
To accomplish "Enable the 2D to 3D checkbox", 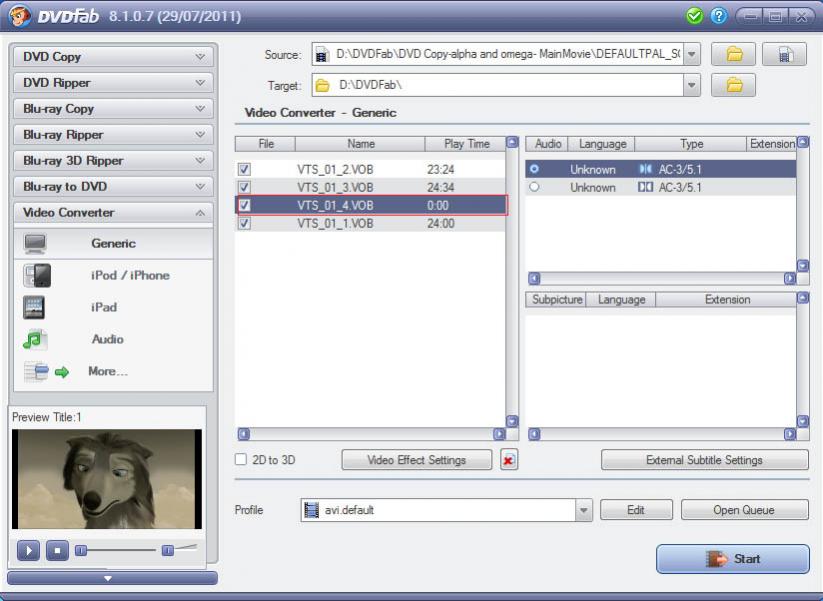I will click(241, 459).
